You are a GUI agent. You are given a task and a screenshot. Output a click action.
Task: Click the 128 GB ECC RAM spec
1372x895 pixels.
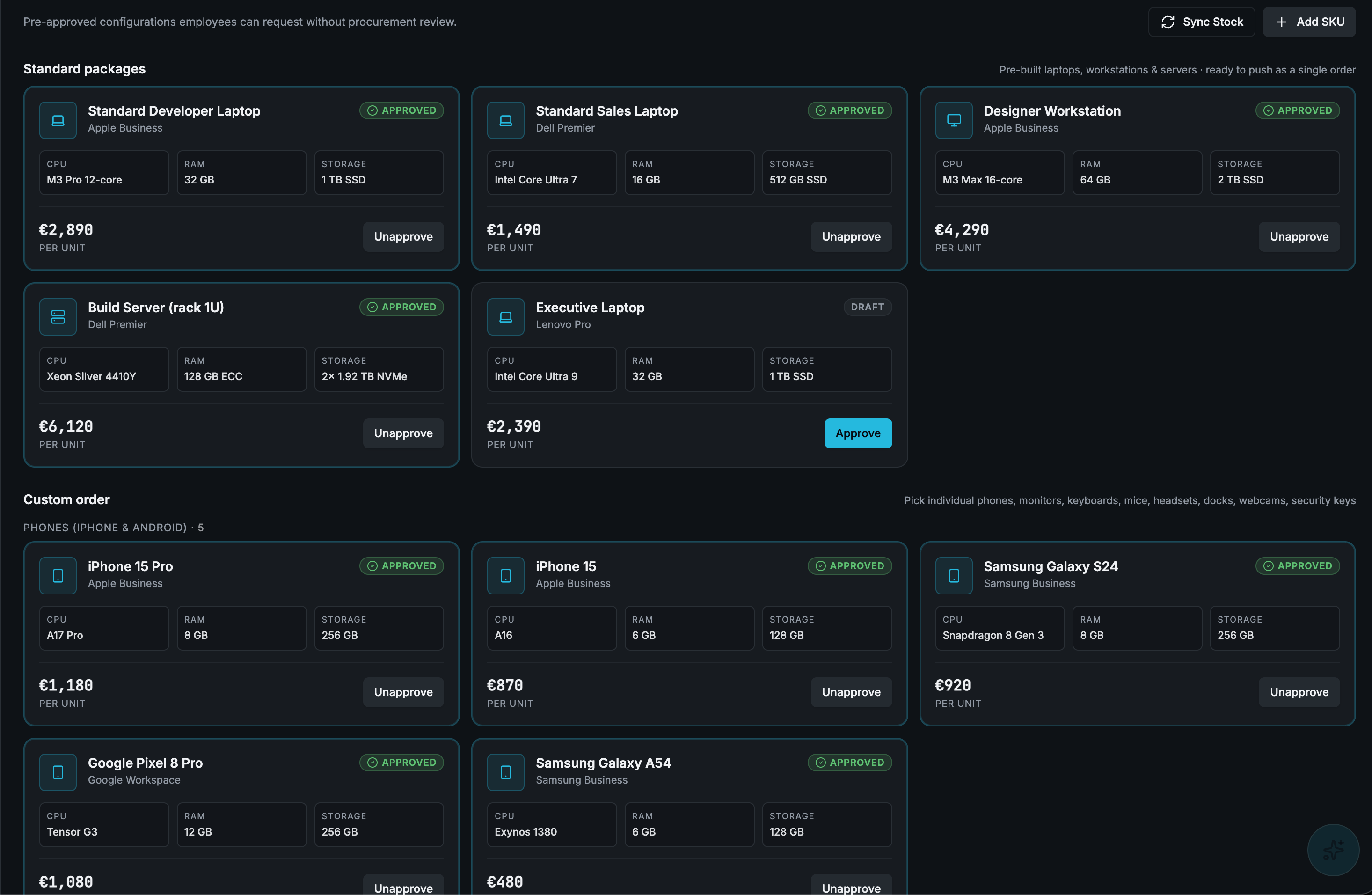click(241, 369)
